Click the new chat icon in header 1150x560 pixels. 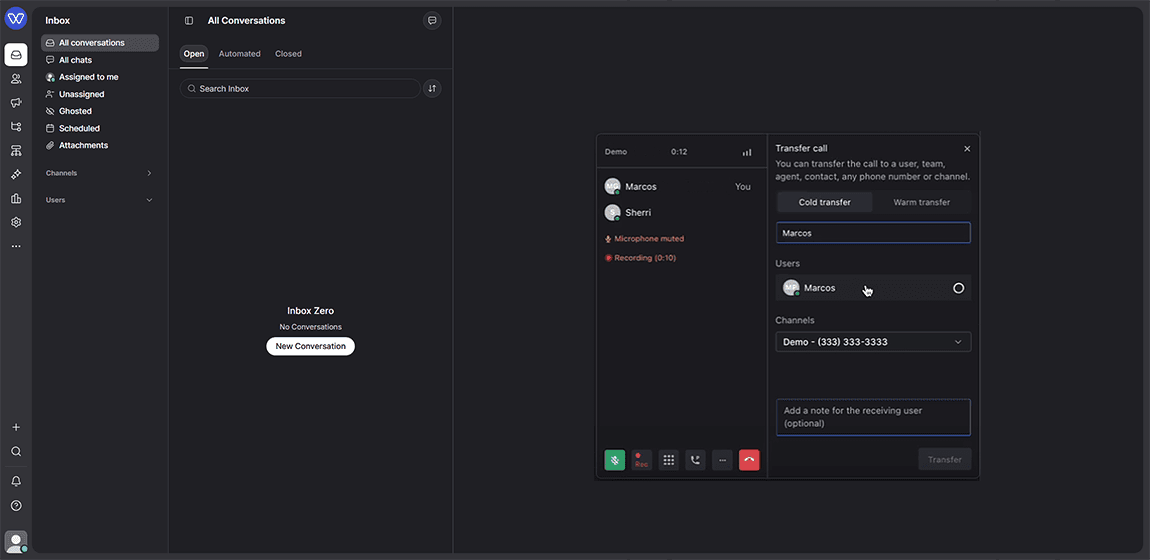(x=432, y=21)
